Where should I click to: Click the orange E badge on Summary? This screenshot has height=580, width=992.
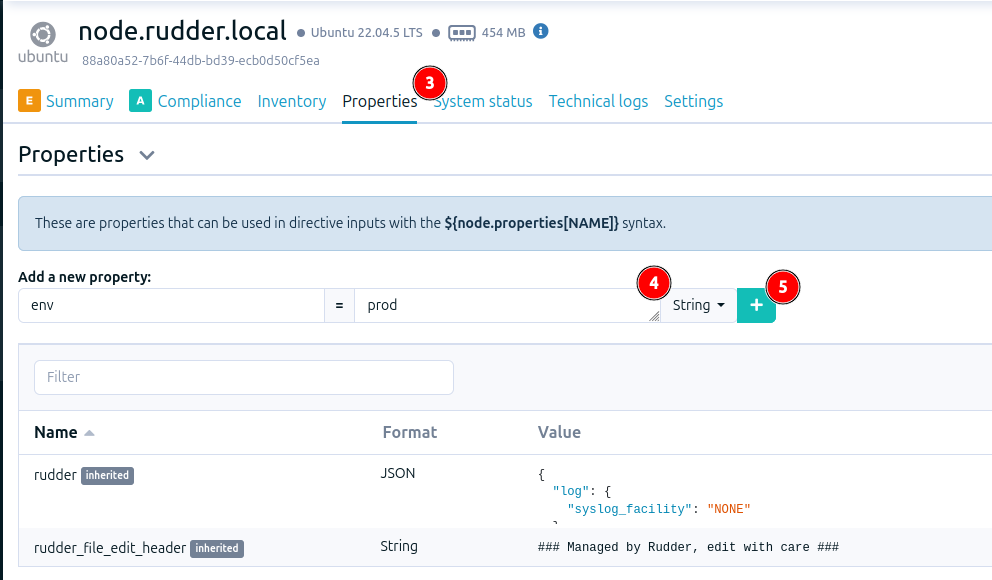pyautogui.click(x=29, y=101)
